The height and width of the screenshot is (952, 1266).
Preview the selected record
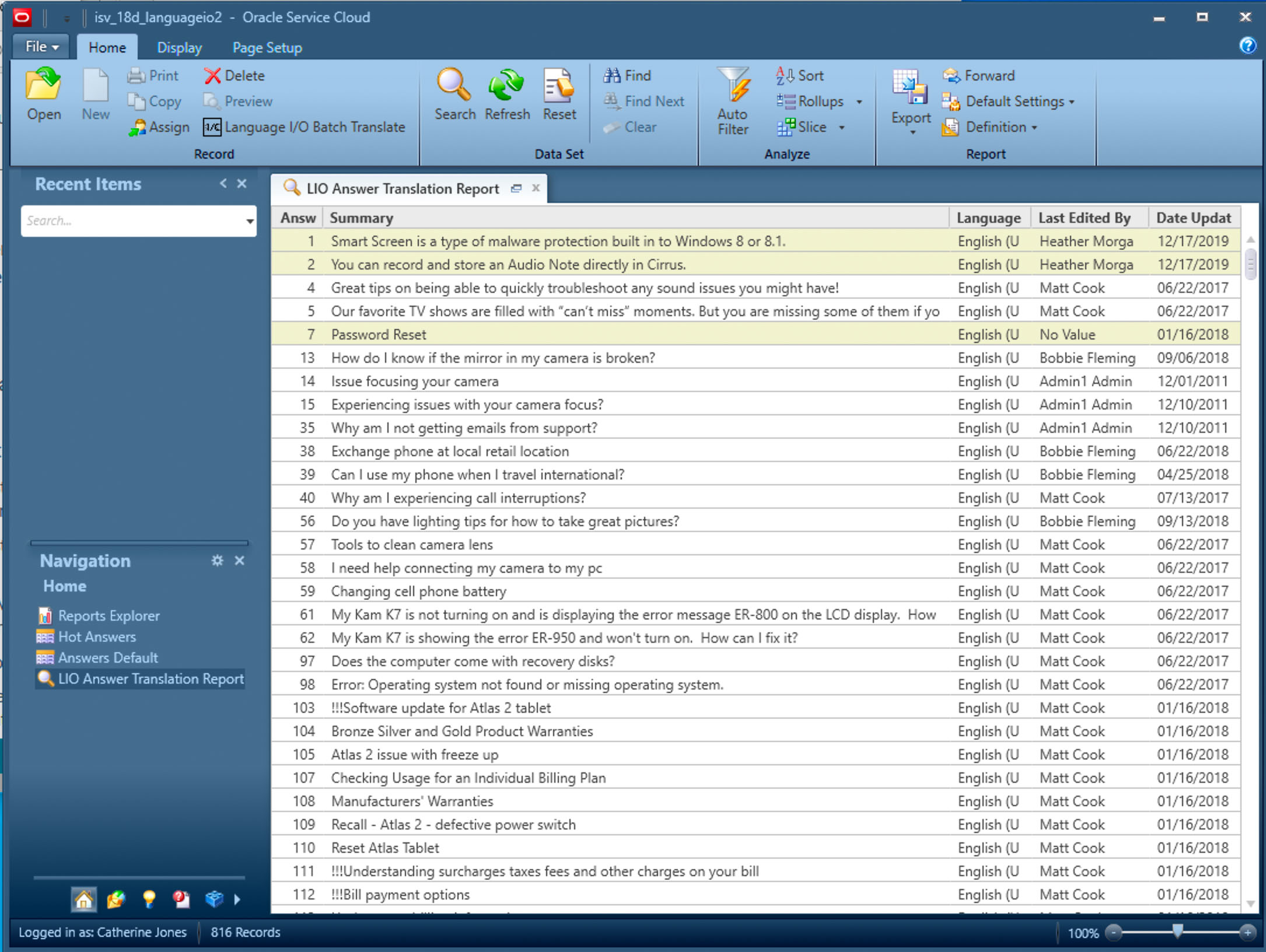[238, 101]
